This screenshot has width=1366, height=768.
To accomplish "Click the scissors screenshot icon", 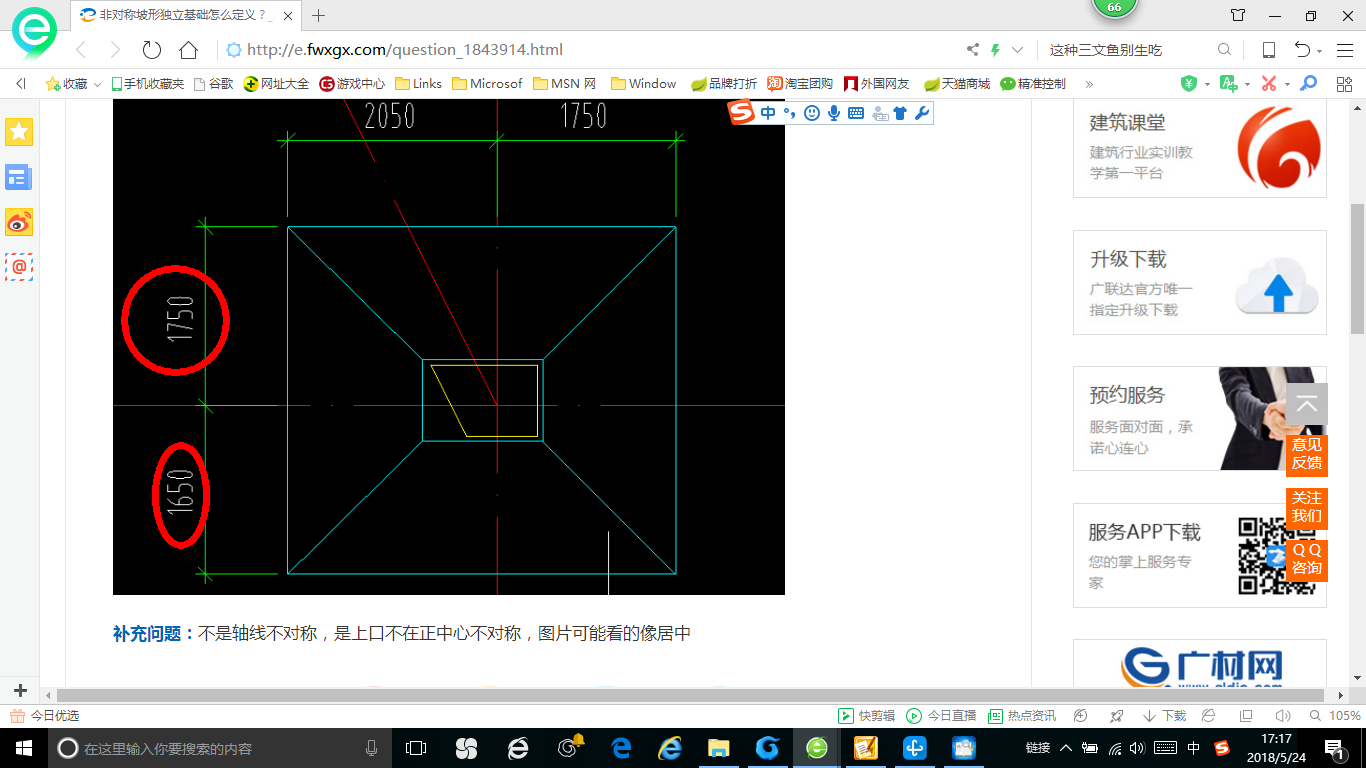I will coord(1269,84).
